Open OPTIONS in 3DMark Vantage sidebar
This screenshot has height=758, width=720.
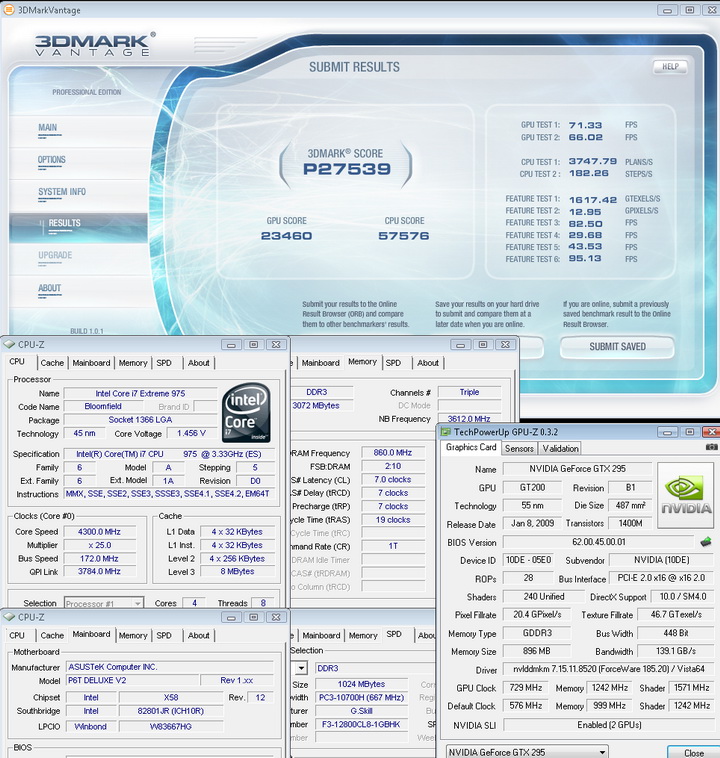[x=52, y=160]
